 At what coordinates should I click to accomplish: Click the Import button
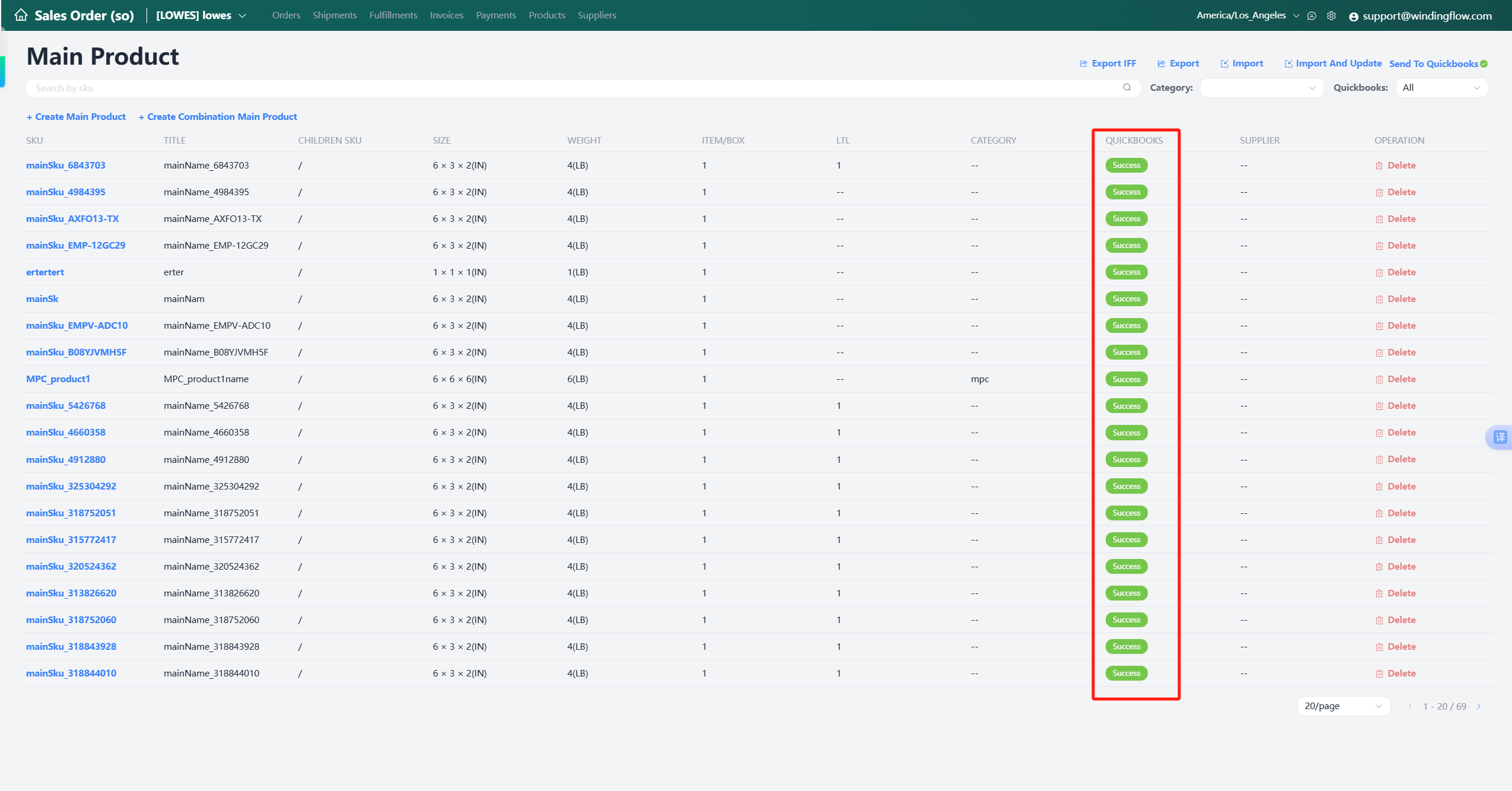click(1242, 63)
